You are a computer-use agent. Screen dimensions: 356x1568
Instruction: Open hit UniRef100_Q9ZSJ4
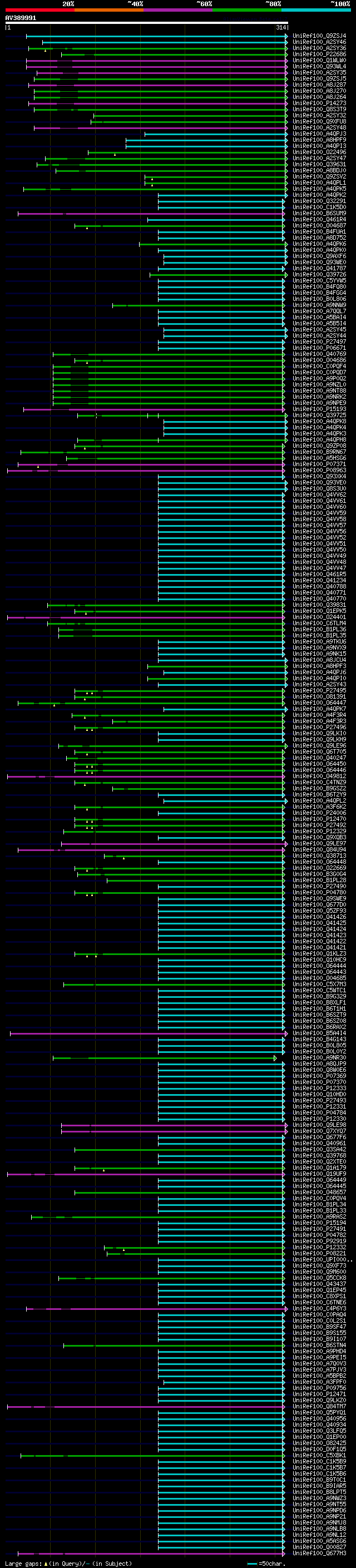click(x=319, y=36)
